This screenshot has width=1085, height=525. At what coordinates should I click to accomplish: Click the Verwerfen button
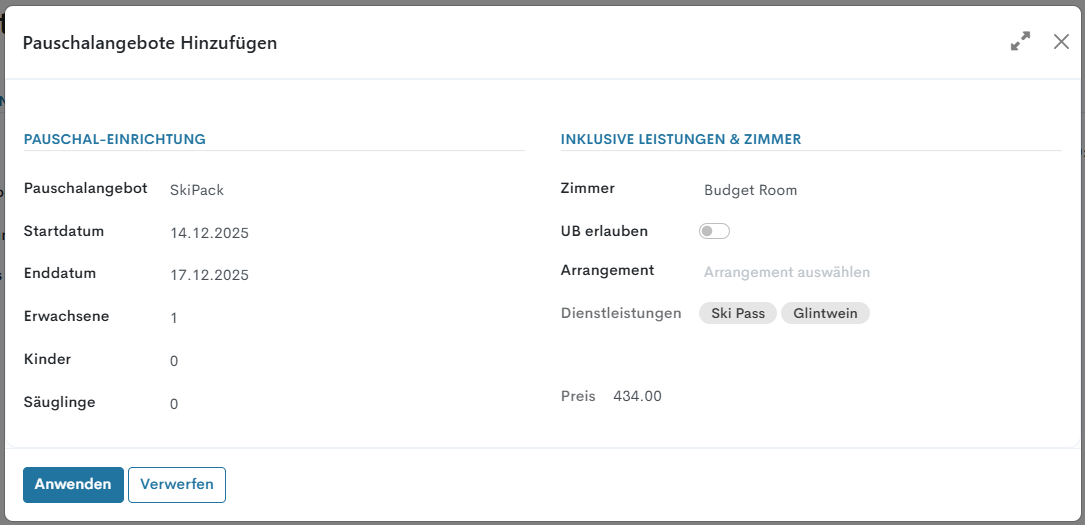(177, 484)
